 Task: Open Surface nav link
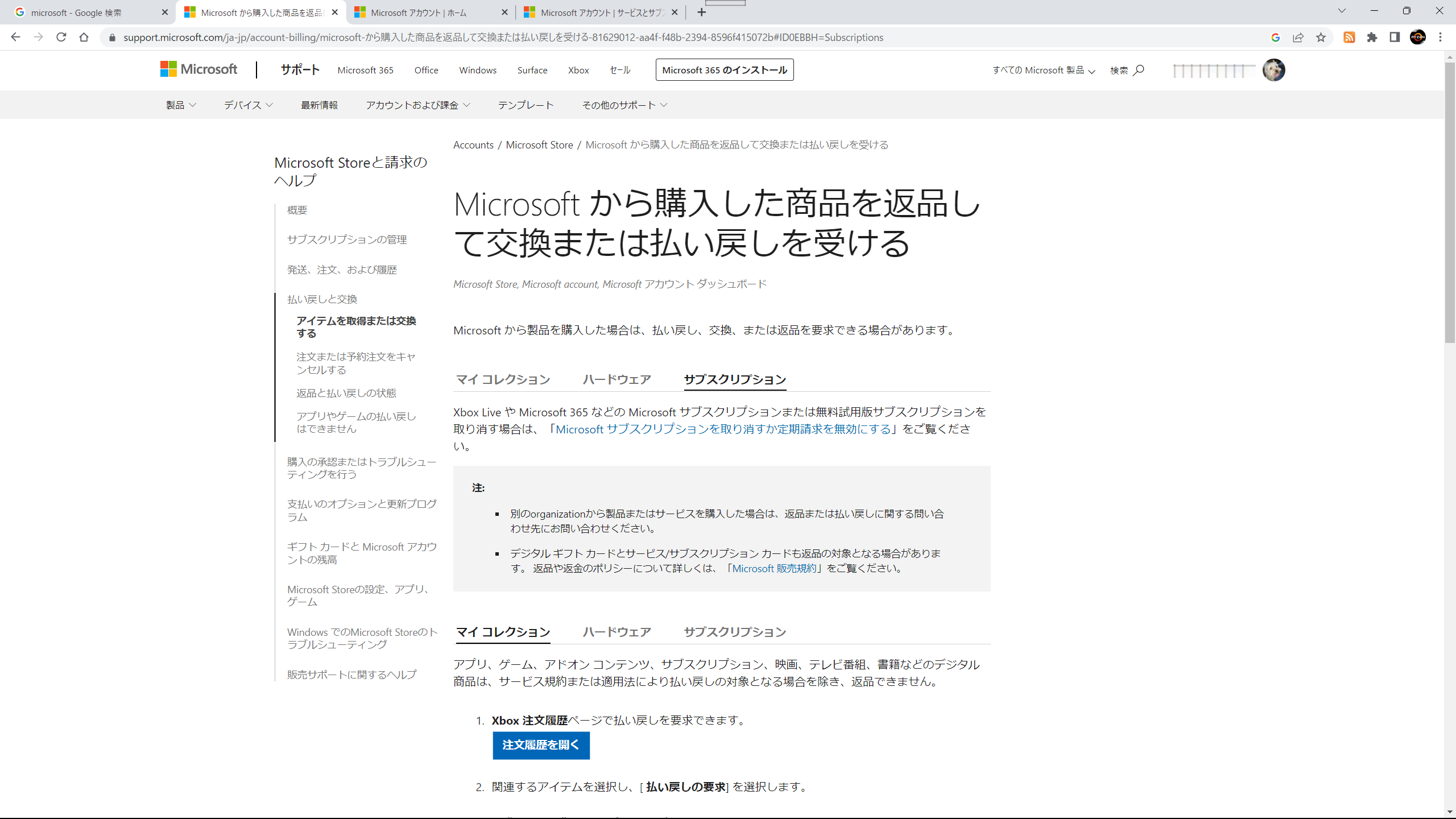point(532,71)
